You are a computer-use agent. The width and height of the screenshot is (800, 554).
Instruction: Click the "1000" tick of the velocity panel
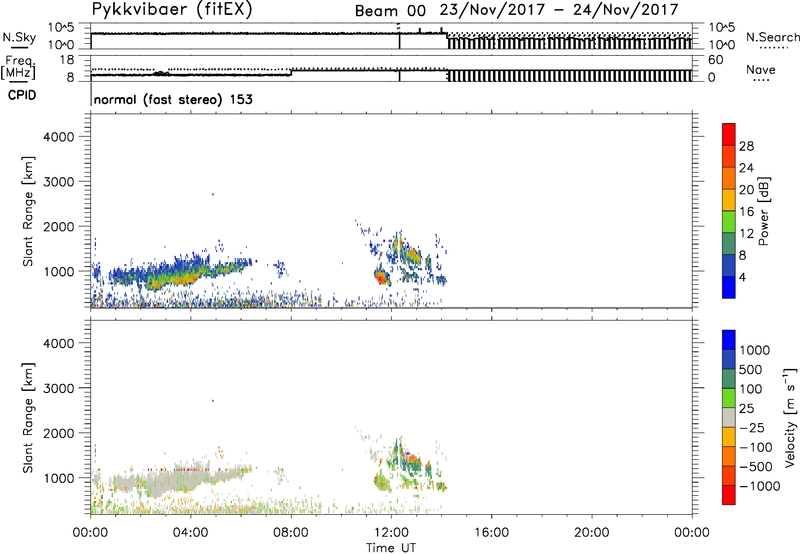[59, 477]
